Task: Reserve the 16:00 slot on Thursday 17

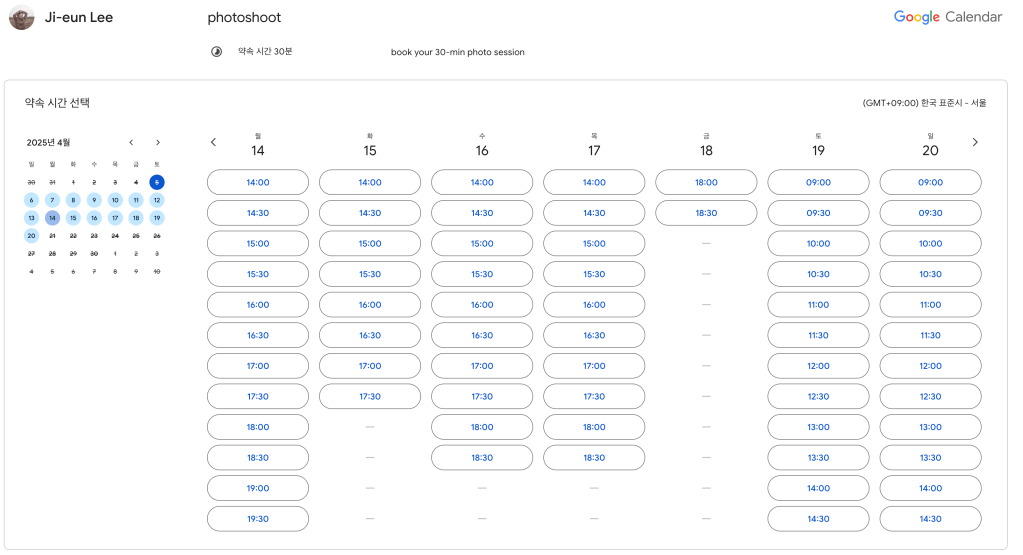Action: [x=594, y=305]
